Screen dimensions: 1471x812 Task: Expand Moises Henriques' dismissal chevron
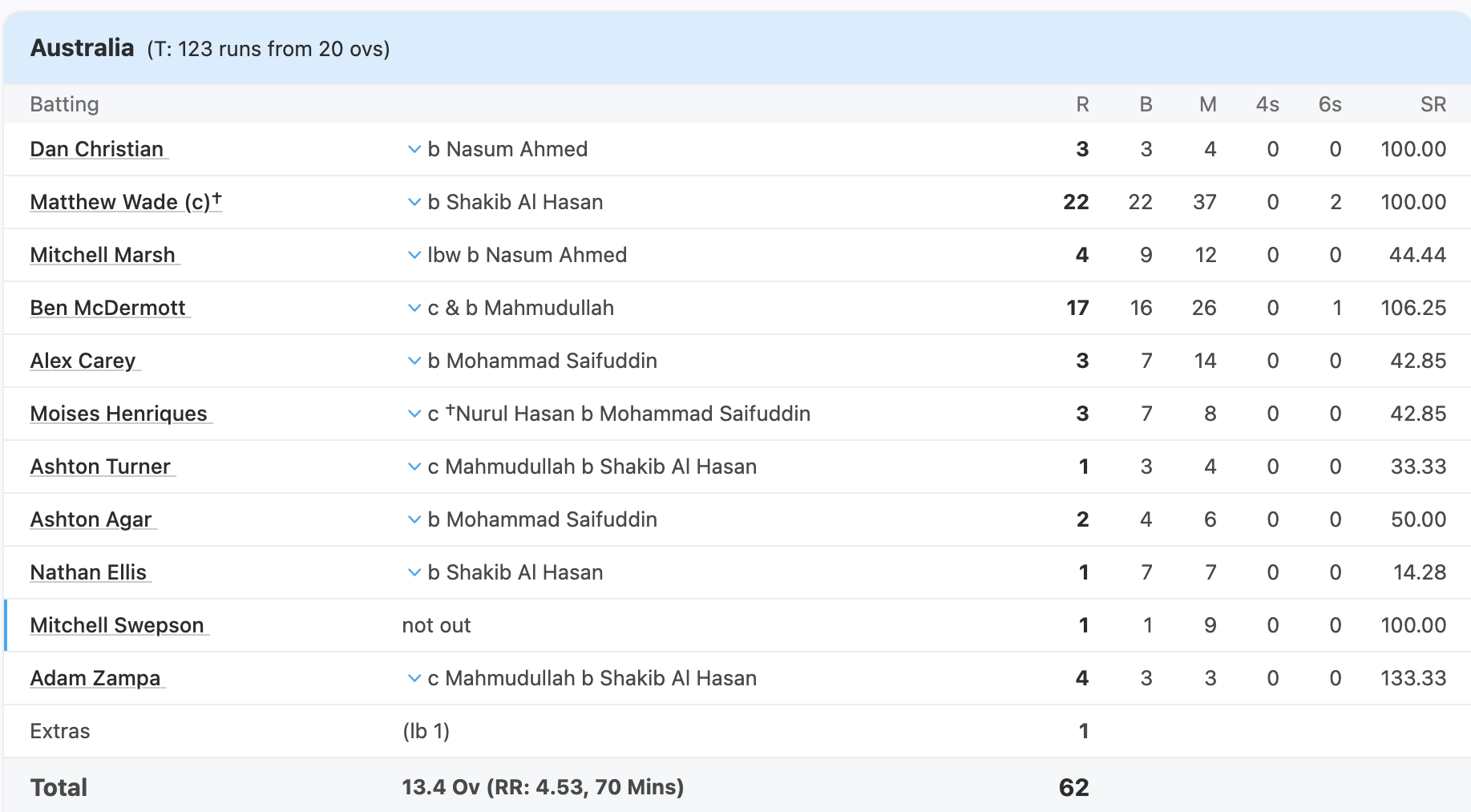[414, 414]
